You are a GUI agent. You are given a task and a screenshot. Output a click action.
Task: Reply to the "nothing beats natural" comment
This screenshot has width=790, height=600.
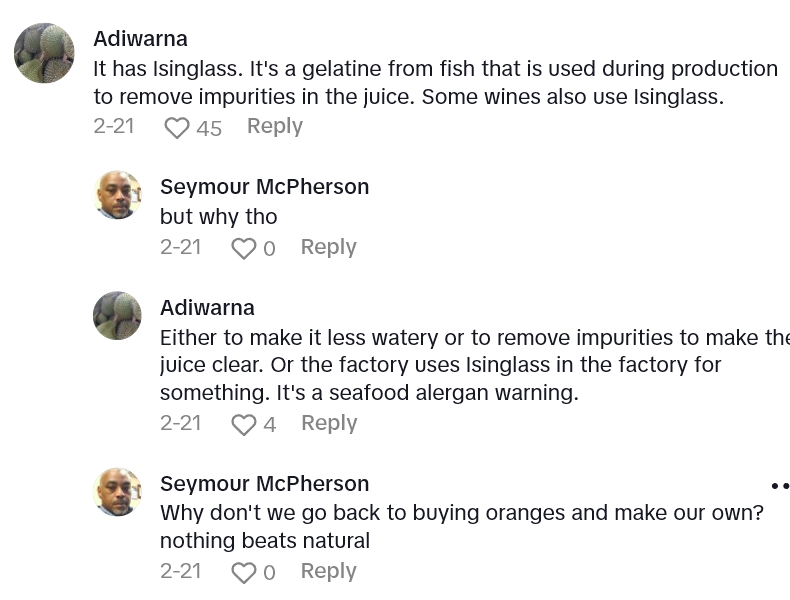[328, 571]
